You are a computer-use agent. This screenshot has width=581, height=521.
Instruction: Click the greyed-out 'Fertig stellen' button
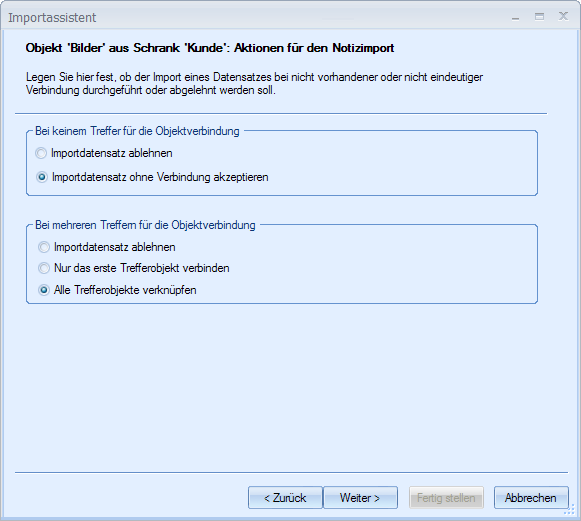(446, 498)
